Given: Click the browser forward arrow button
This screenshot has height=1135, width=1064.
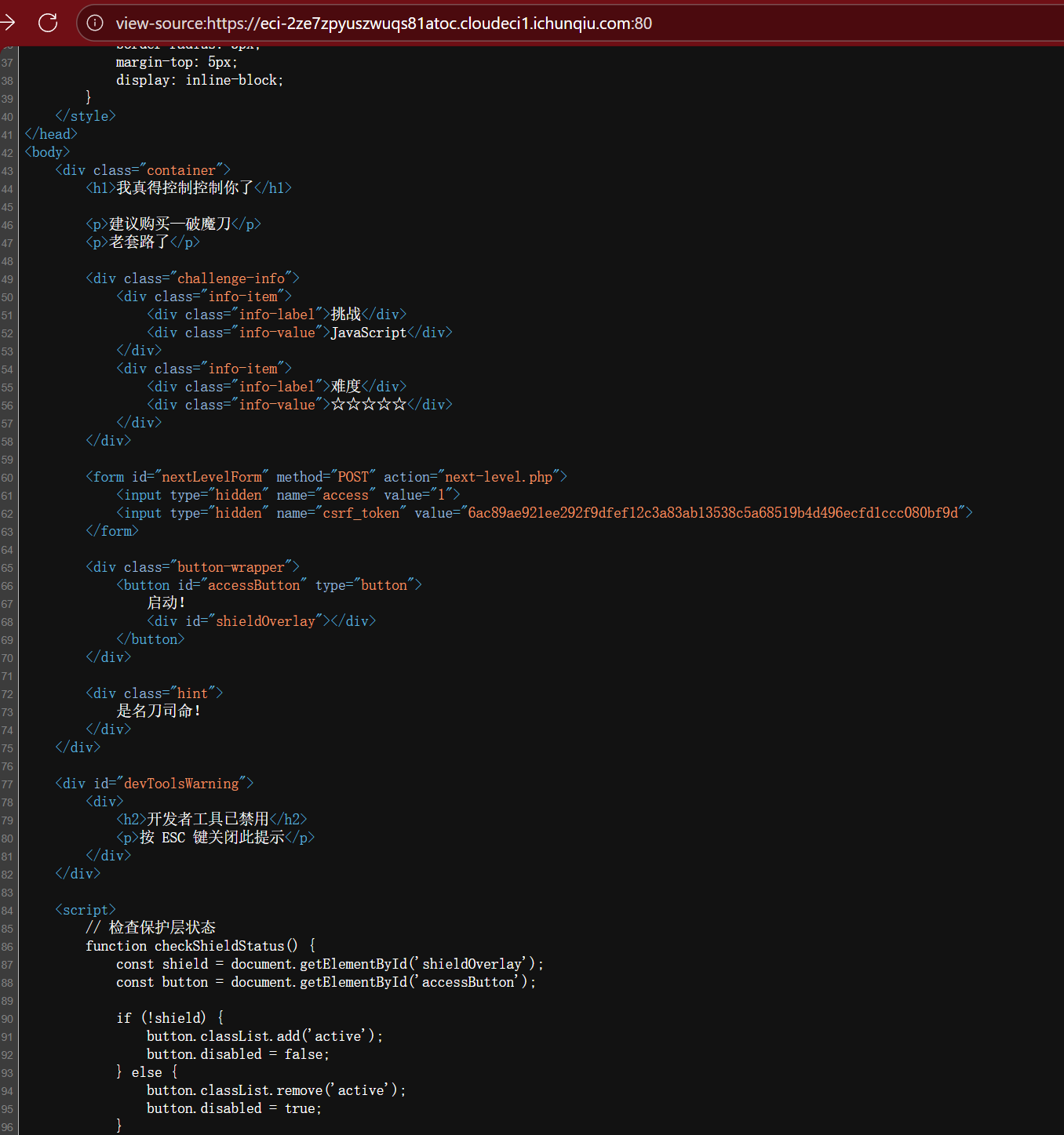Looking at the screenshot, I should point(8,23).
